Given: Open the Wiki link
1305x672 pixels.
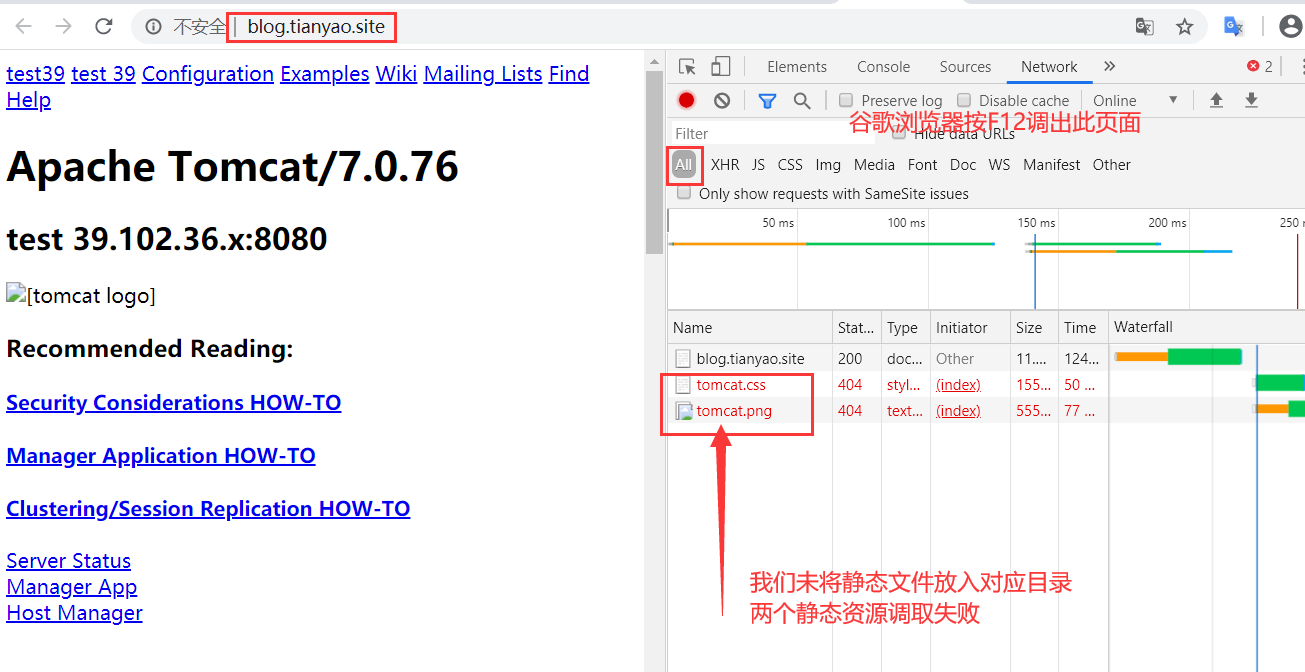Looking at the screenshot, I should 396,74.
